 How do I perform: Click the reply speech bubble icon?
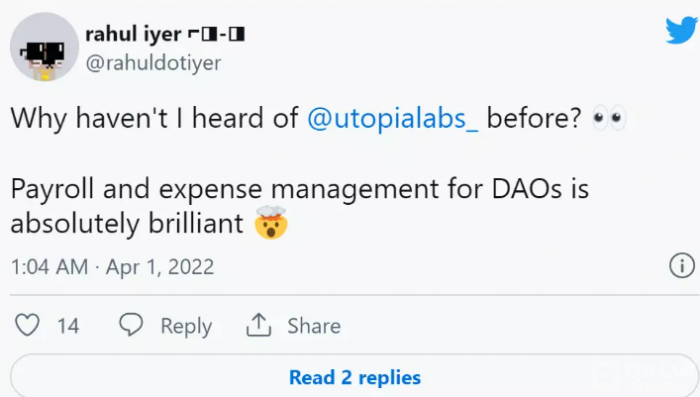click(131, 325)
